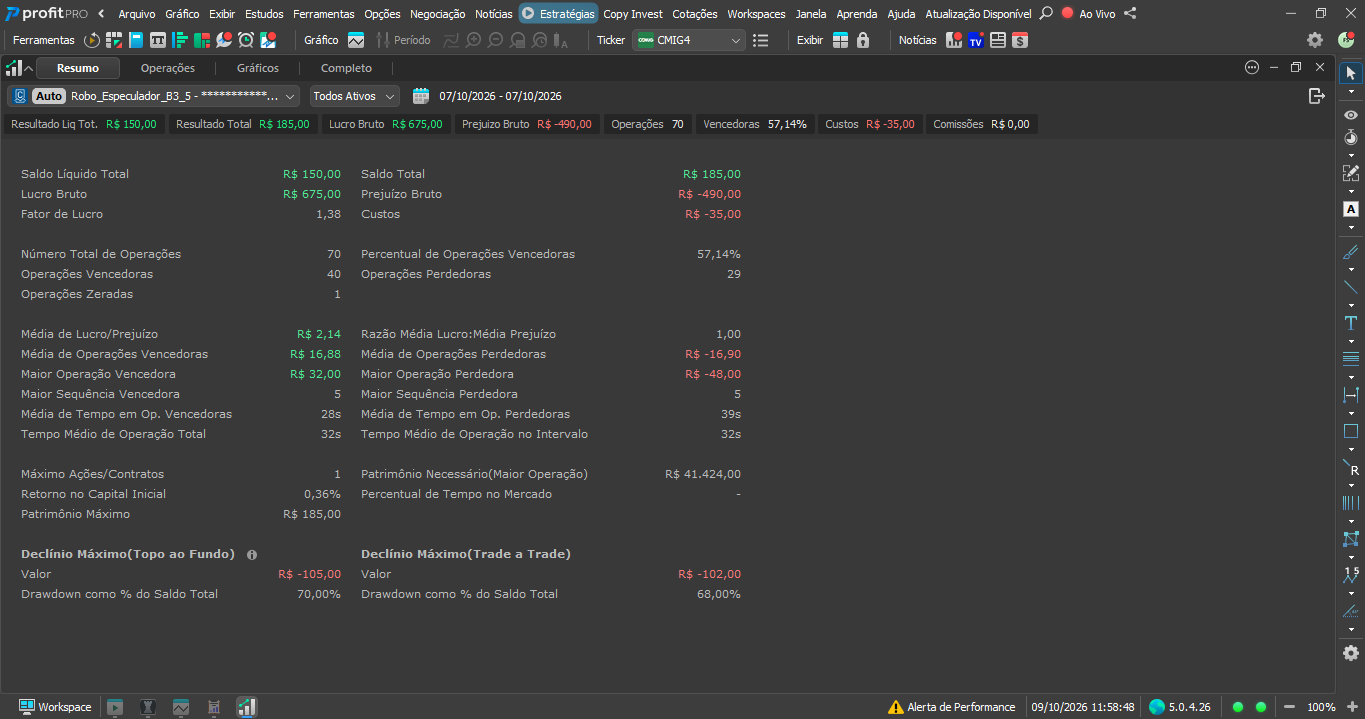
Task: Open the right sidebar settings gear
Action: click(x=1351, y=653)
